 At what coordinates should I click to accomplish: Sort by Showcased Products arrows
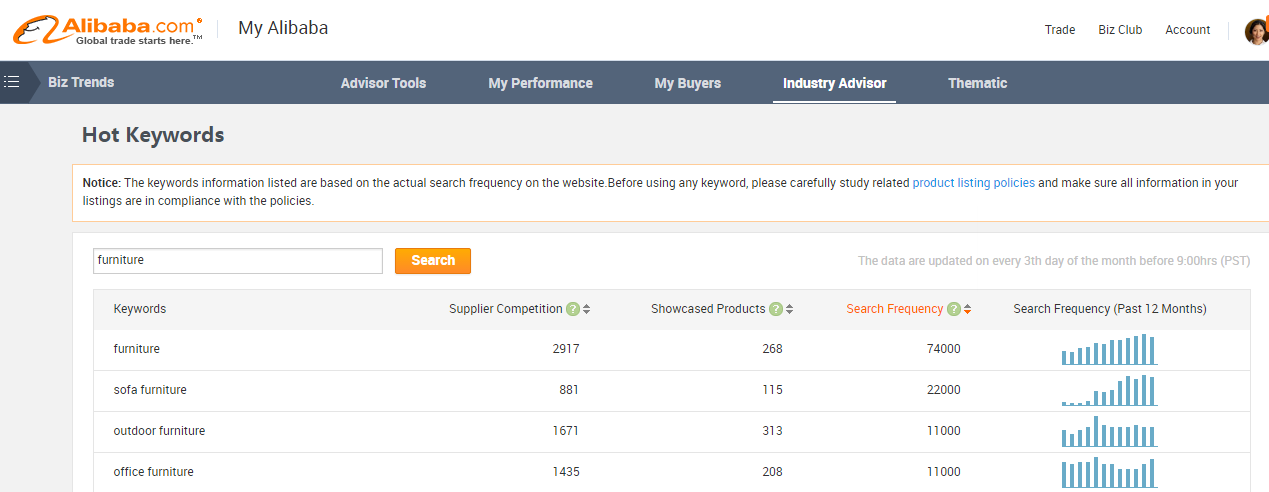pos(790,309)
